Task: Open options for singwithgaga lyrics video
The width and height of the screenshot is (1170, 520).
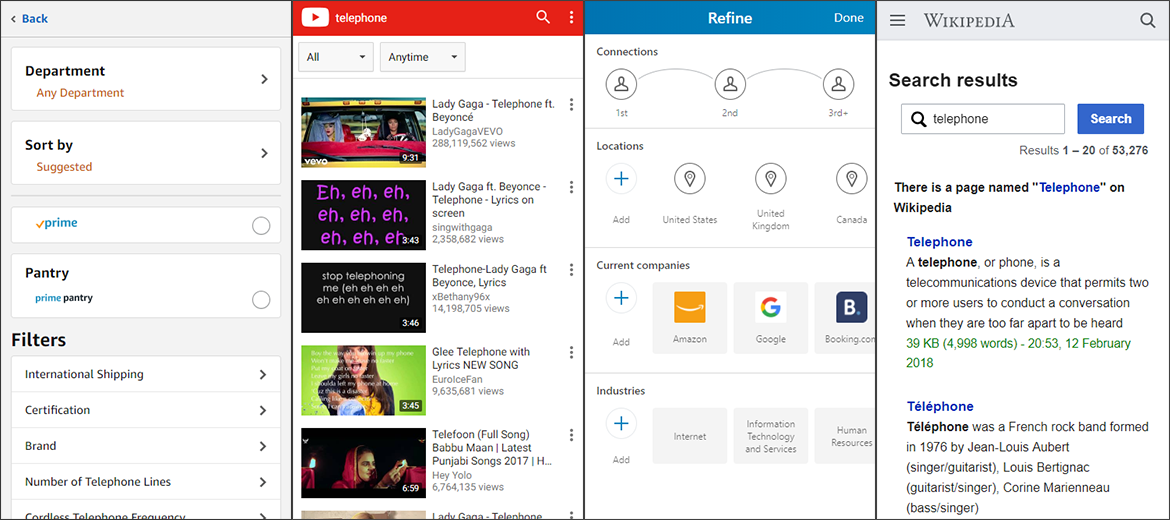Action: pos(572,187)
